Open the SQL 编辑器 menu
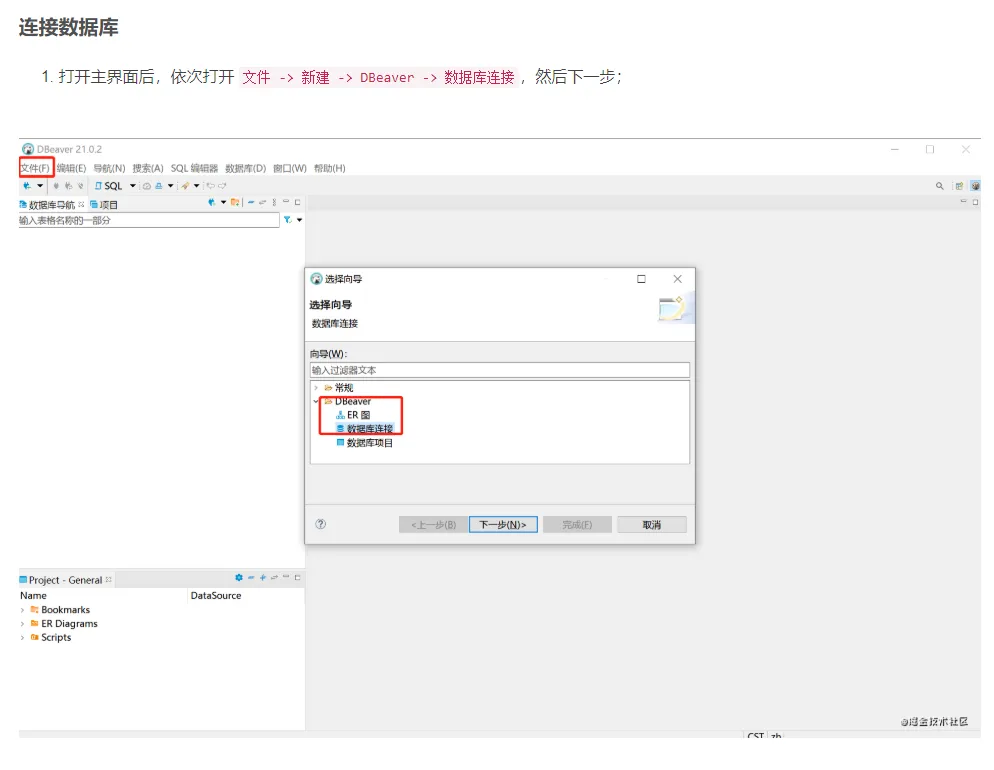This screenshot has width=994, height=770. pos(194,168)
